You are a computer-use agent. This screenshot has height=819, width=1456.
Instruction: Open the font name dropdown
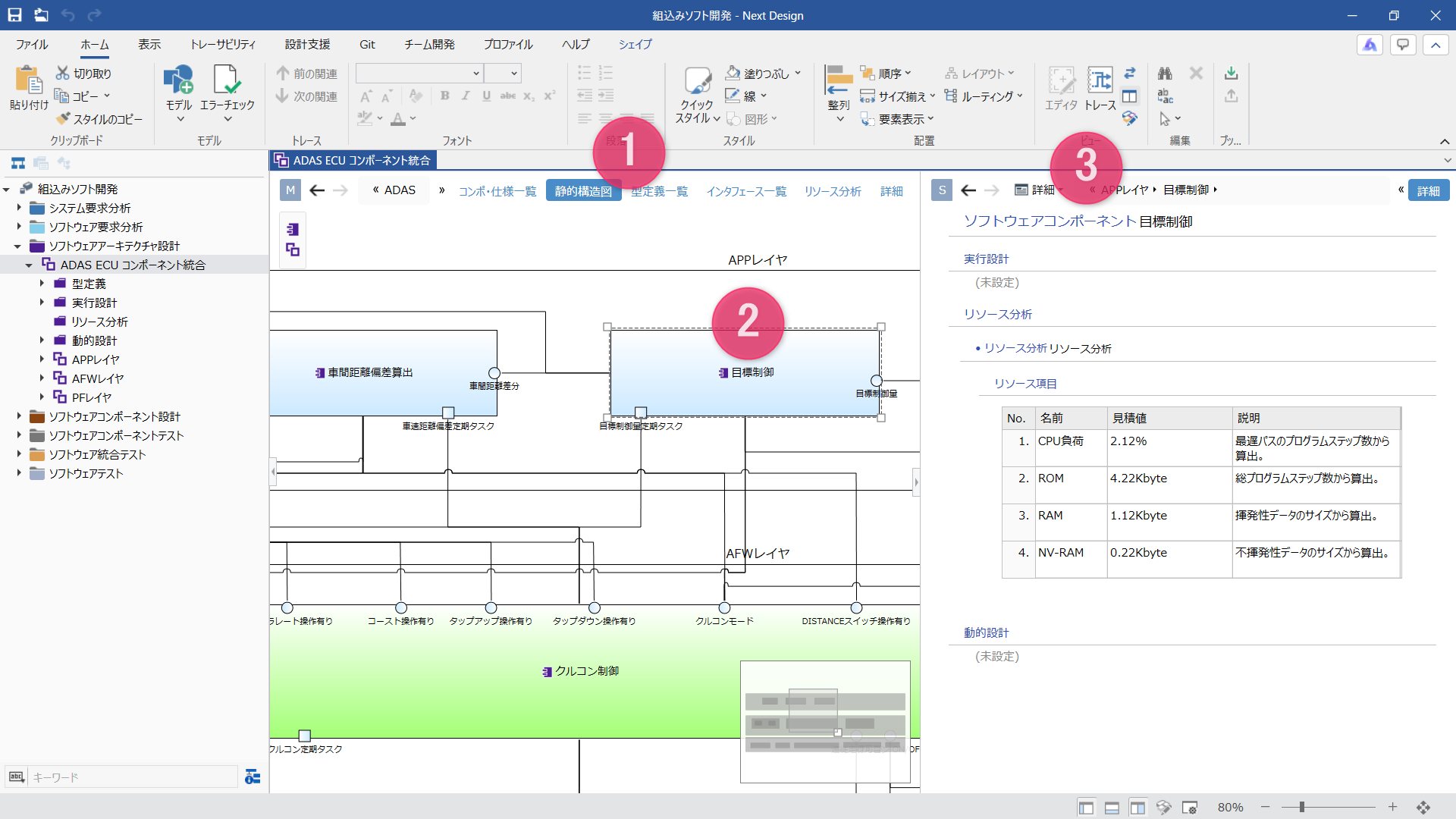[475, 74]
